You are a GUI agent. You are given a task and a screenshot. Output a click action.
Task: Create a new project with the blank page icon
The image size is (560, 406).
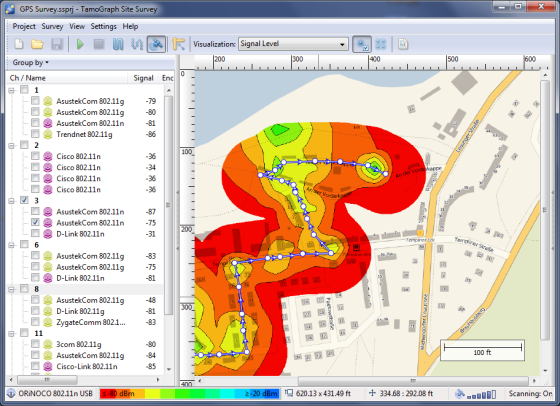(19, 44)
